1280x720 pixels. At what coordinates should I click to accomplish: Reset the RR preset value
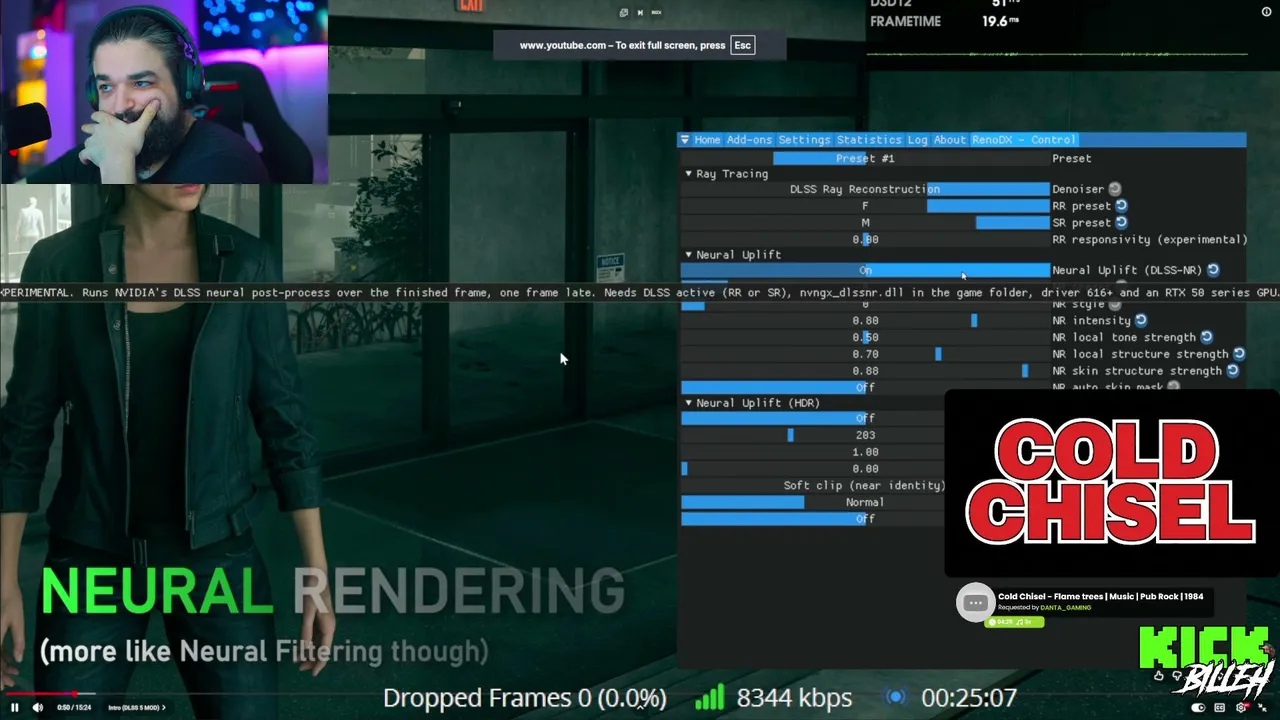[x=1122, y=206]
